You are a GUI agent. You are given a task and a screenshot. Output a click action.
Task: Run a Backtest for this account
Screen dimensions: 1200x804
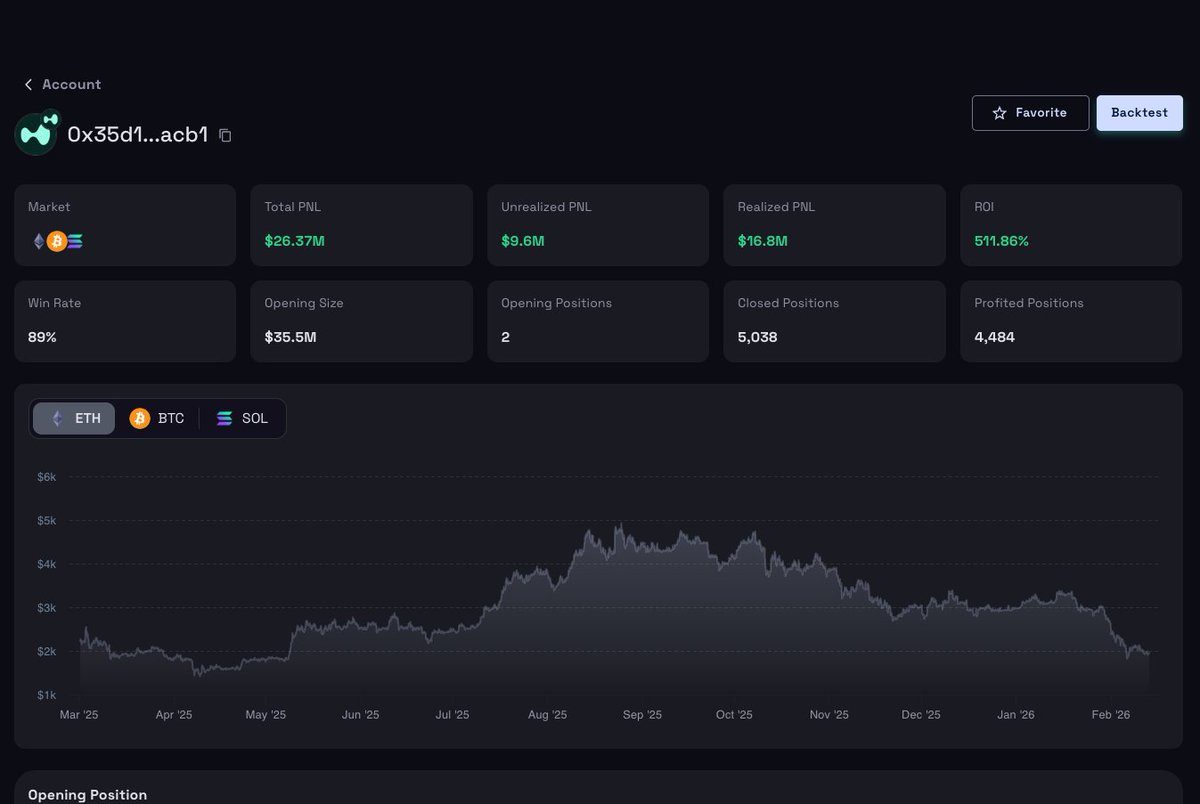coord(1139,113)
